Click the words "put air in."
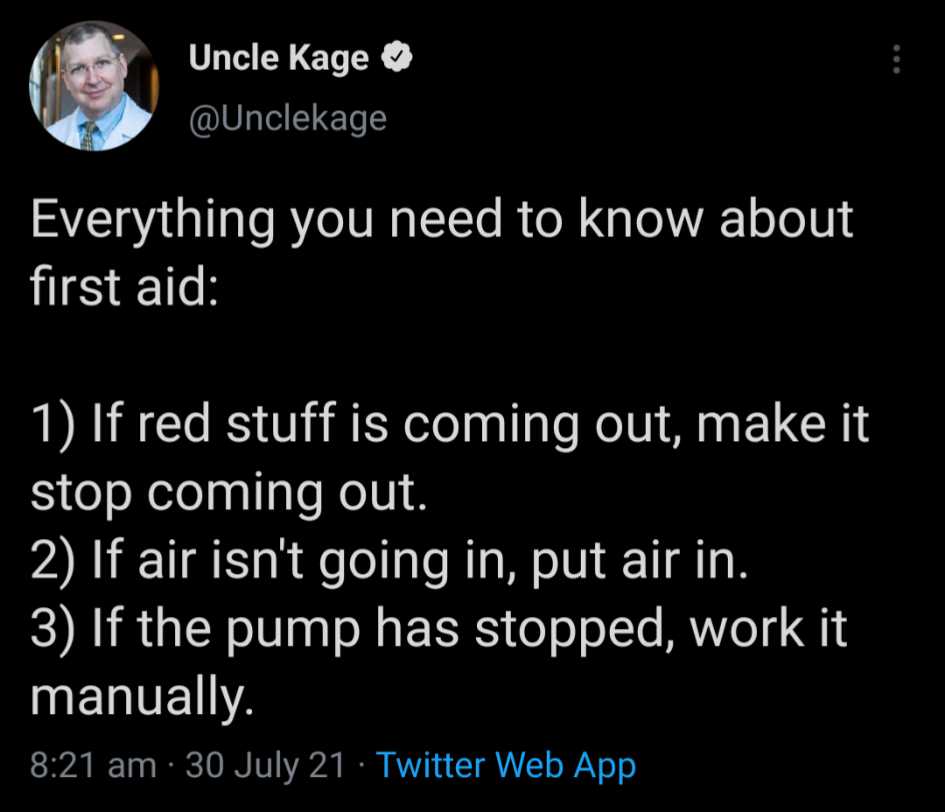 coord(639,562)
